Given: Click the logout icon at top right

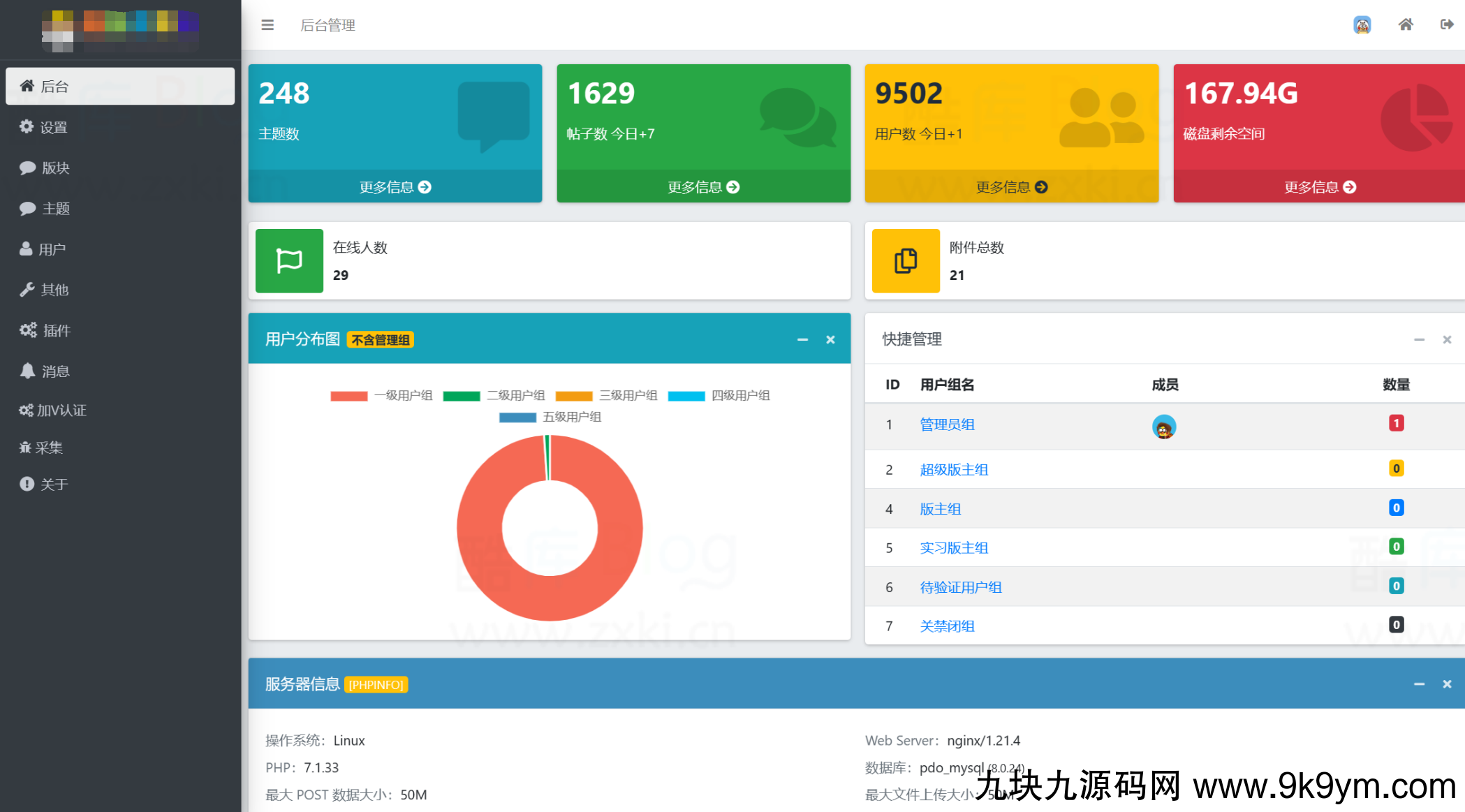Looking at the screenshot, I should coord(1447,25).
